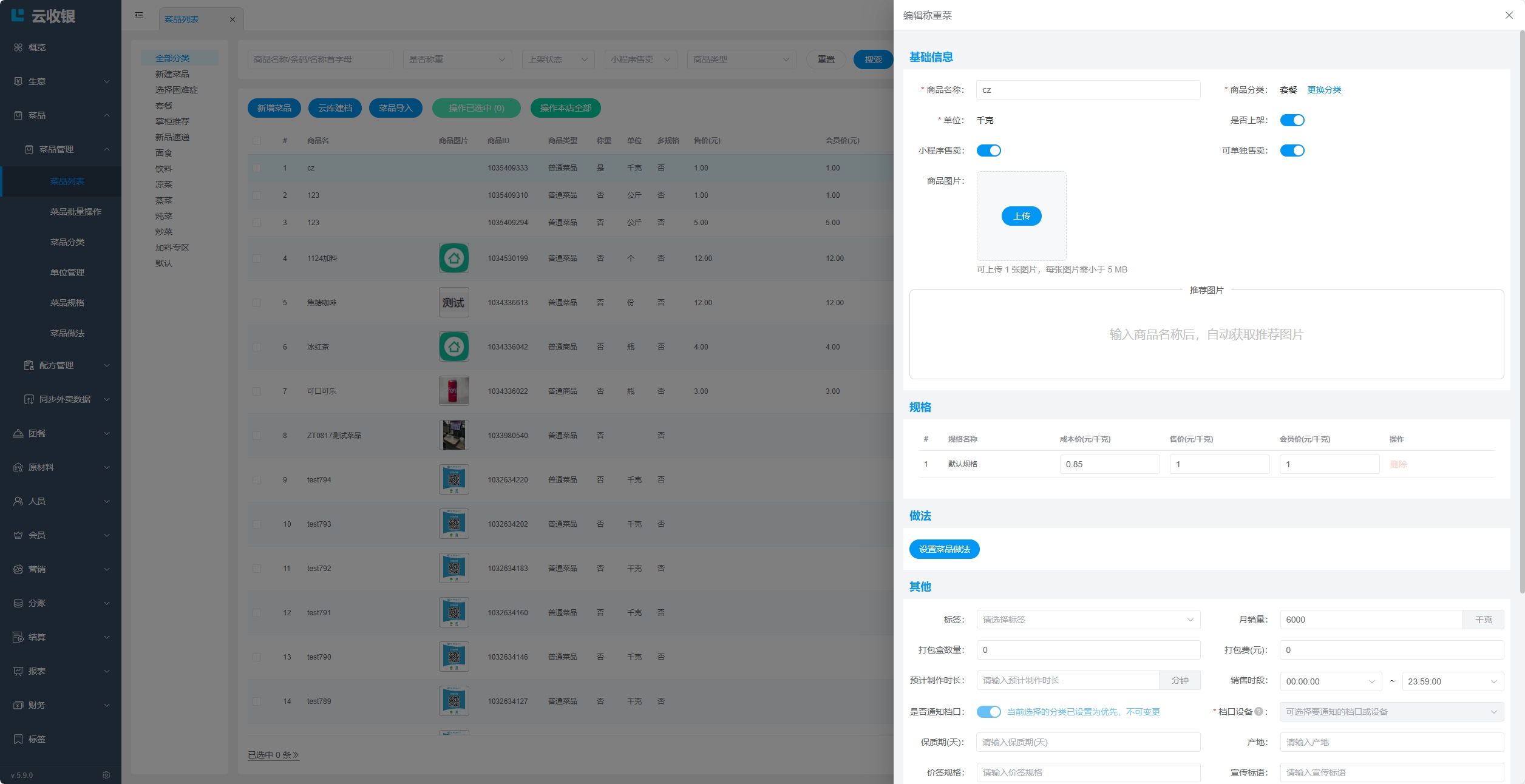Click the 概览 overview icon in sidebar

point(18,47)
